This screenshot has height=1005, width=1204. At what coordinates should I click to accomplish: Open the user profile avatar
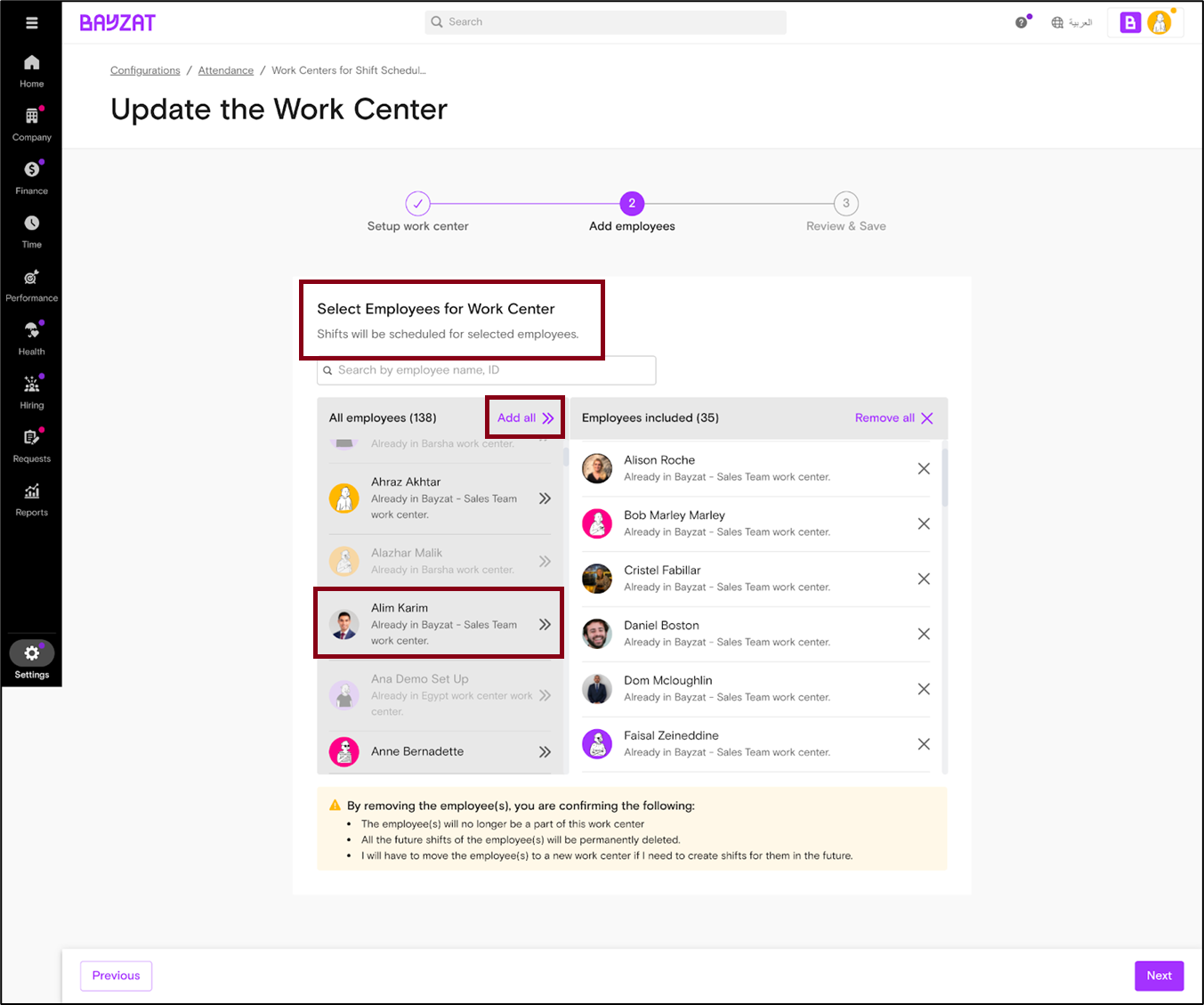pyautogui.click(x=1160, y=23)
